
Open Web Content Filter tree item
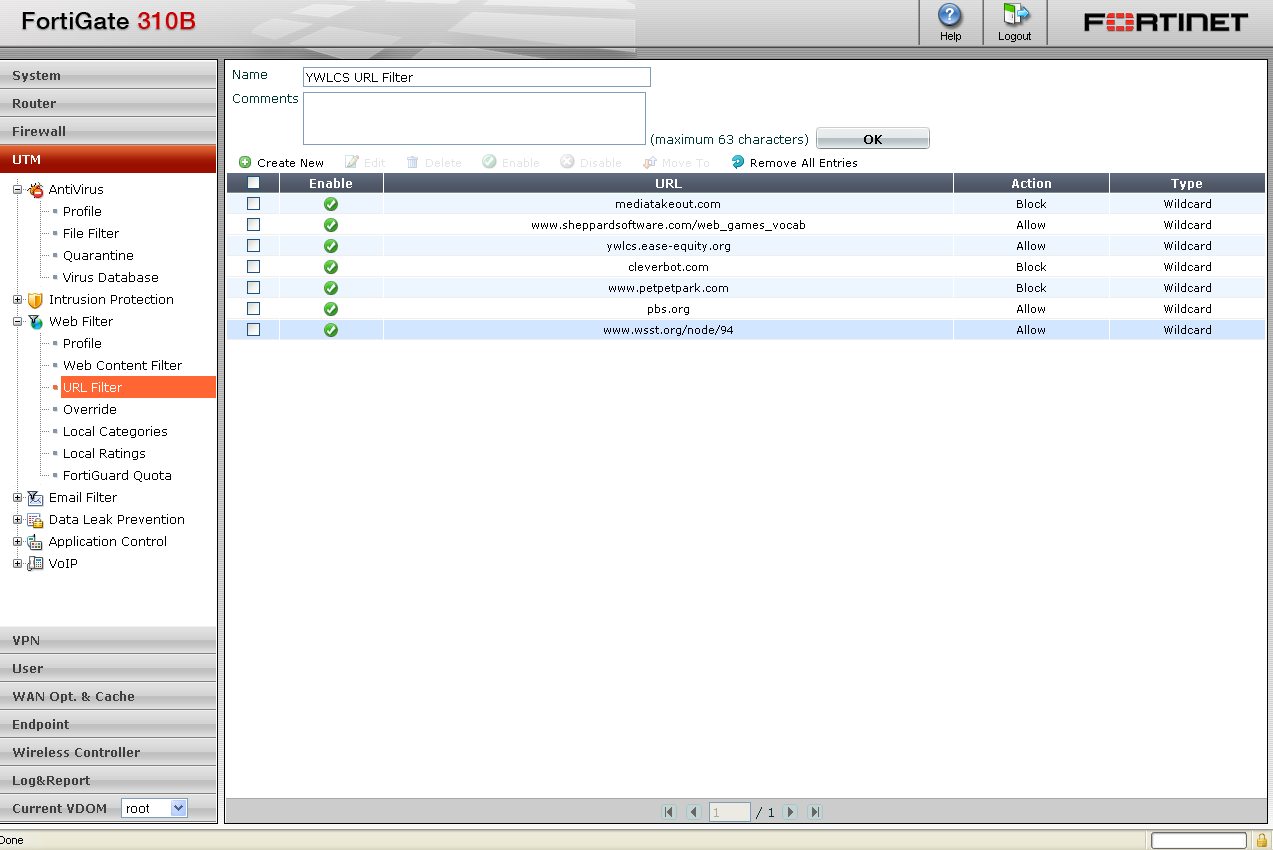tap(122, 365)
